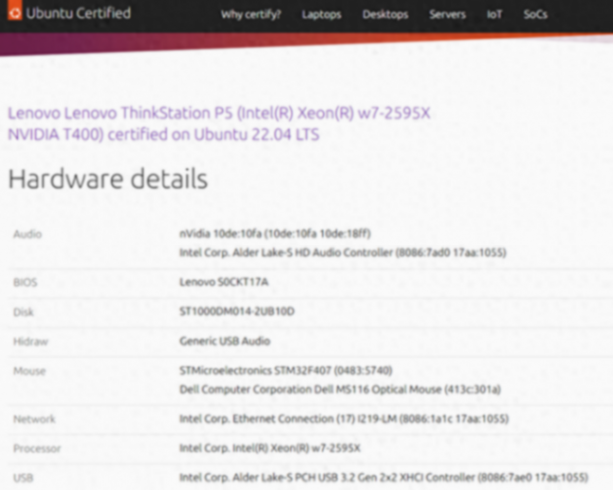Select the Network row label
The width and height of the screenshot is (613, 490).
coord(34,419)
